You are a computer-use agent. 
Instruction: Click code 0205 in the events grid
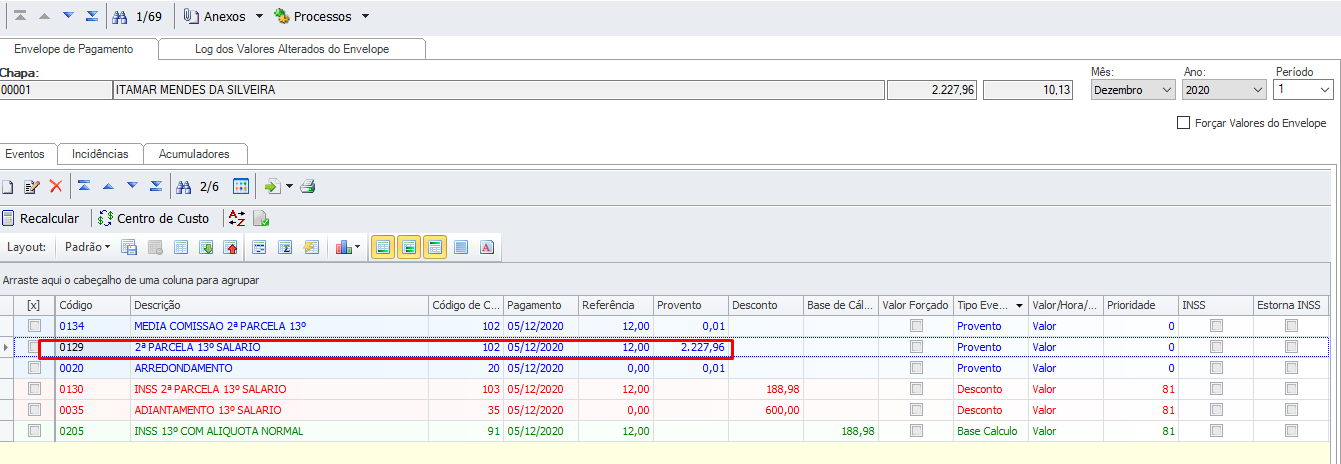[x=72, y=431]
